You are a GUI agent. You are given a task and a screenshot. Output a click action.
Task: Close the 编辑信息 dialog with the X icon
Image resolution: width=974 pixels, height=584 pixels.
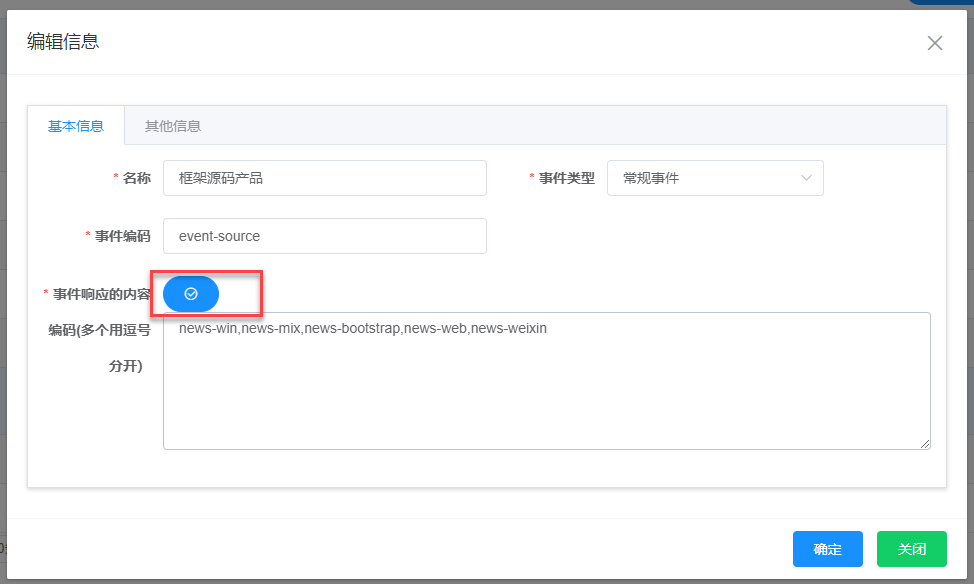[935, 43]
